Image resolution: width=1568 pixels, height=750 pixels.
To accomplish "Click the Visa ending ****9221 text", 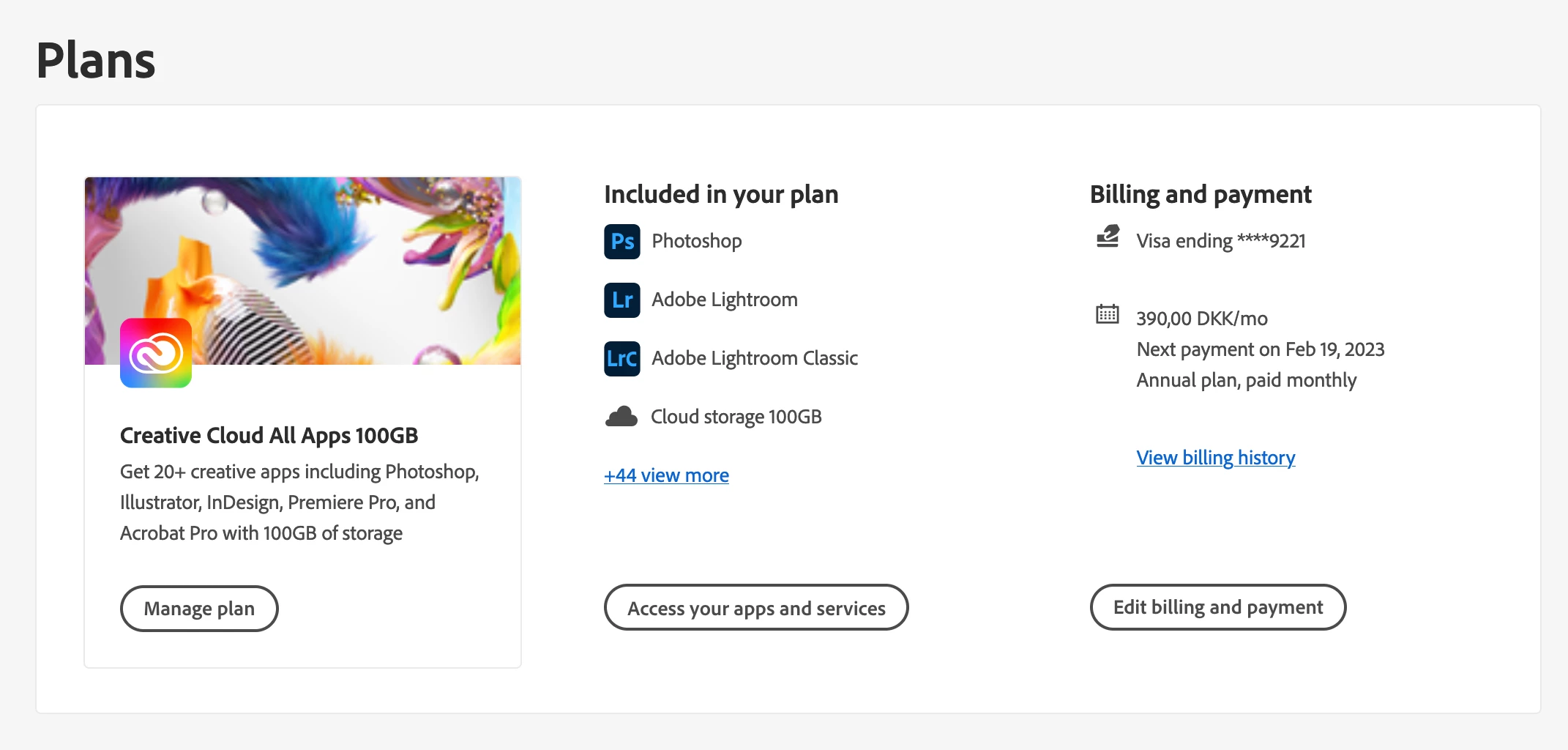I will tap(1221, 241).
